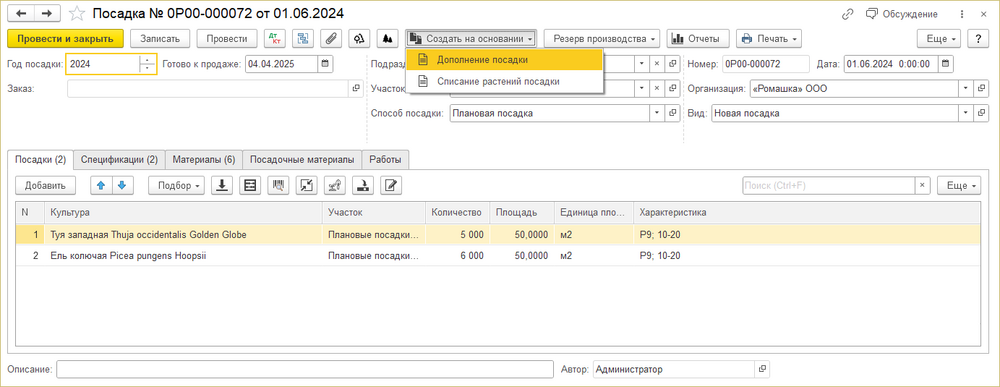Screen dimensions: 1000x387
Task: Click the collapse arrows icon in the table toolbar
Action: (306, 186)
